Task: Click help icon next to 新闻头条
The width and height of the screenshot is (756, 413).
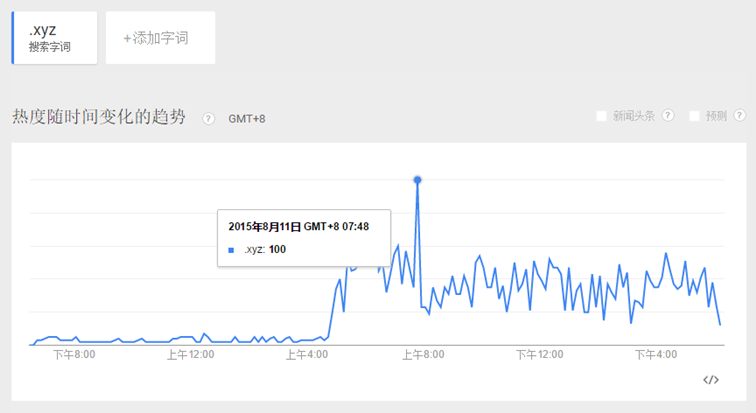Action: click(668, 116)
